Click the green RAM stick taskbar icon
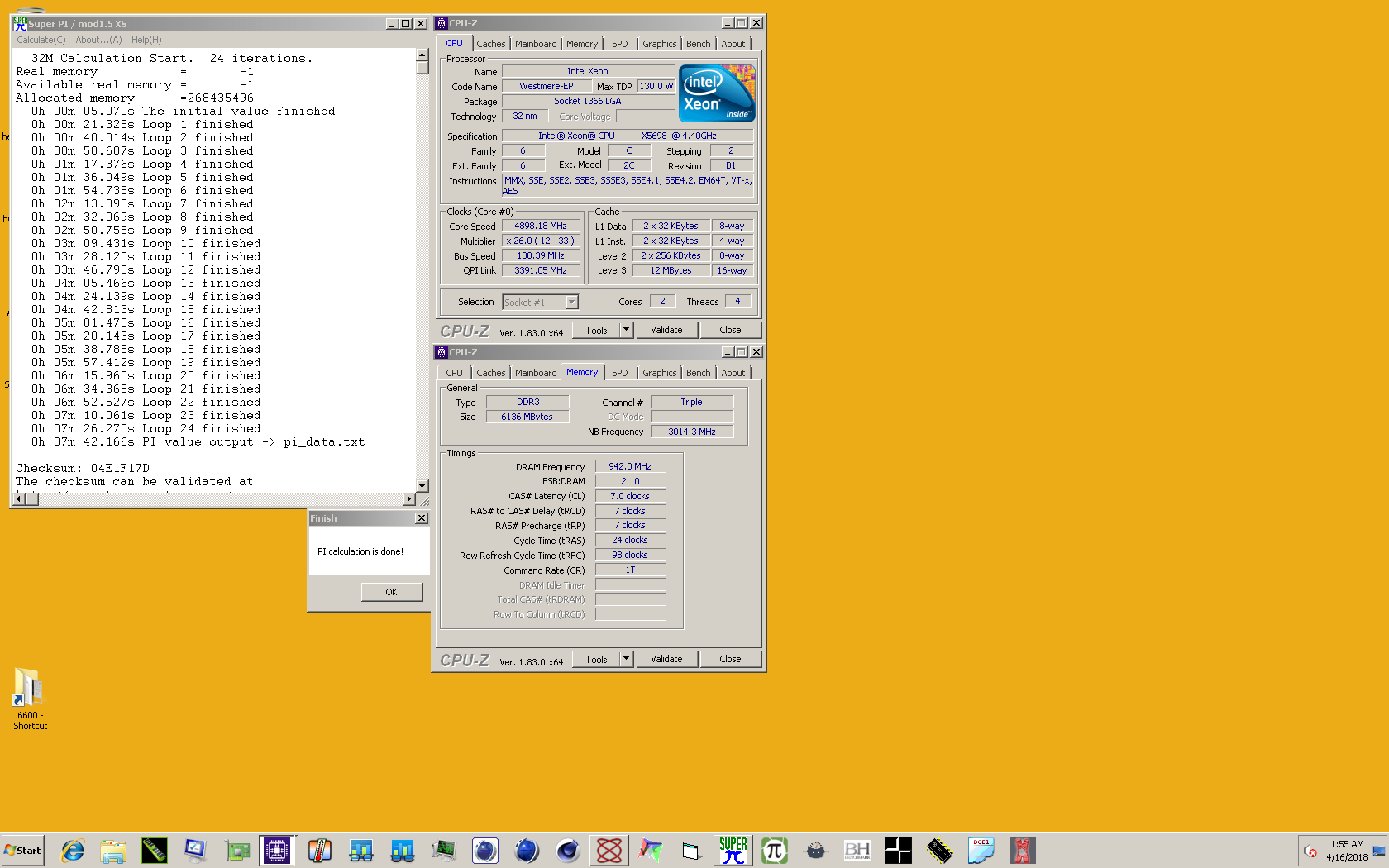Viewport: 1389px width, 868px height. (155, 851)
